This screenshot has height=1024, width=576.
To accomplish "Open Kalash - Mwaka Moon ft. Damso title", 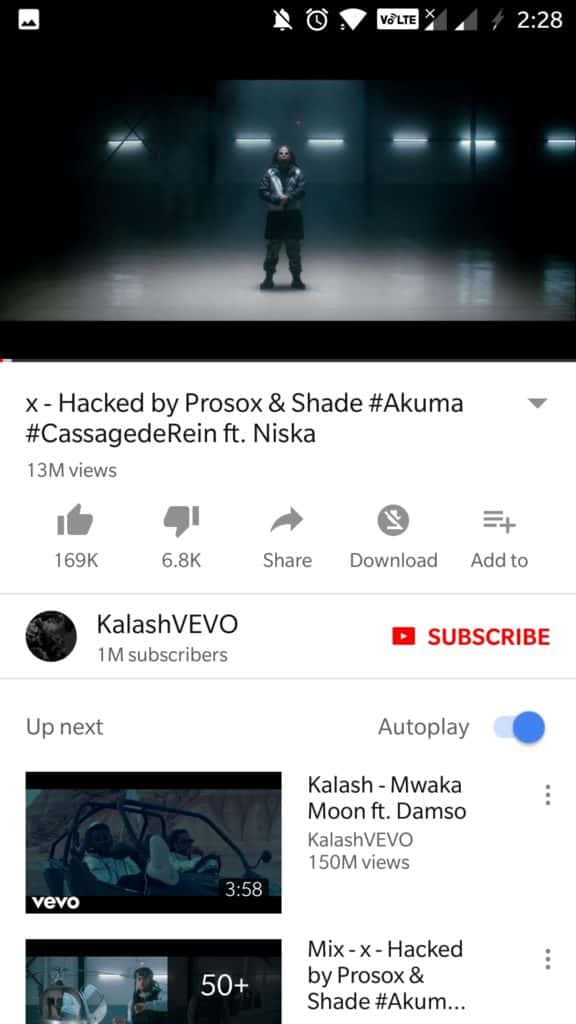I will 387,797.
